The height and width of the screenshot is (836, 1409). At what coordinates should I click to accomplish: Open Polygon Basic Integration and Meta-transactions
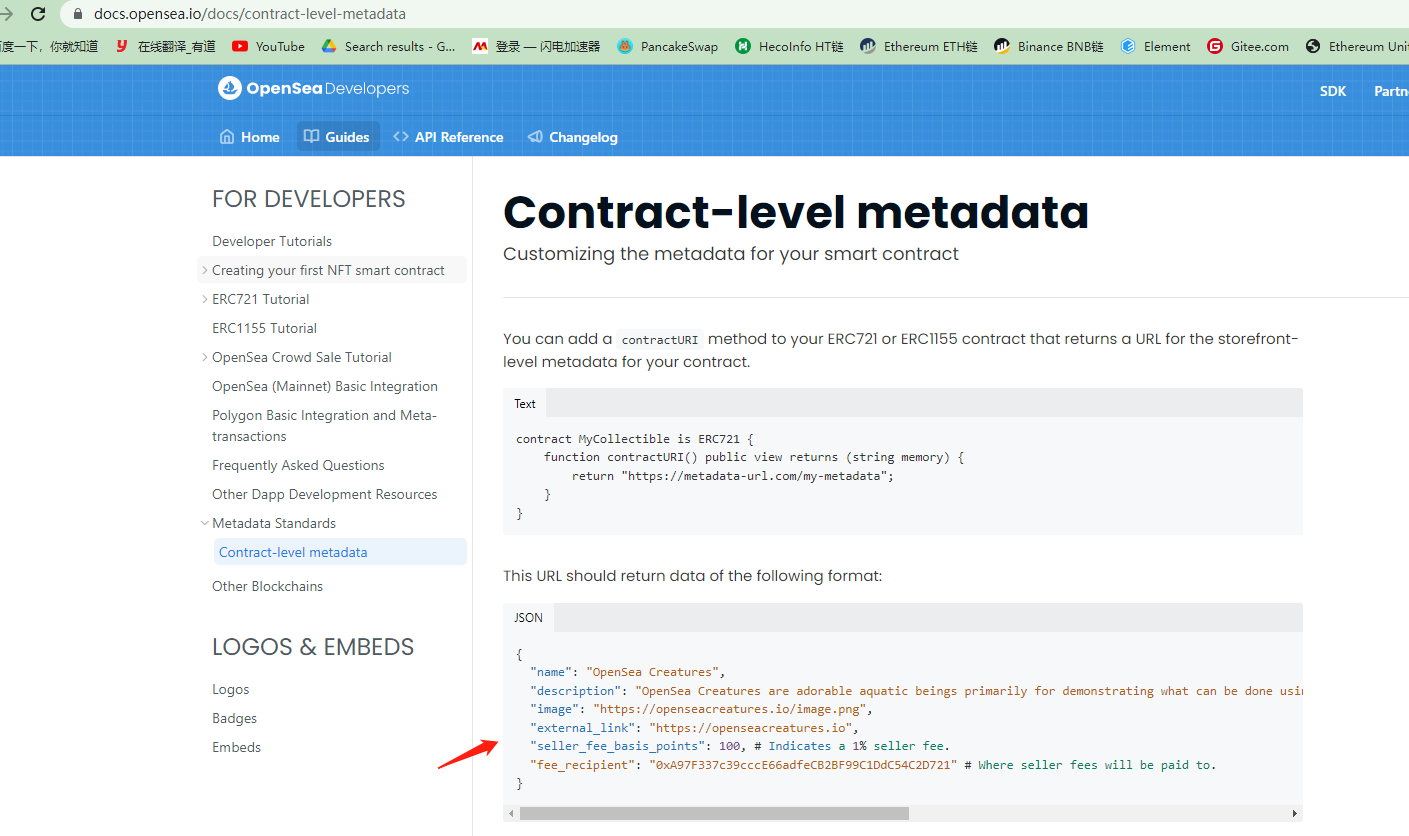(324, 426)
